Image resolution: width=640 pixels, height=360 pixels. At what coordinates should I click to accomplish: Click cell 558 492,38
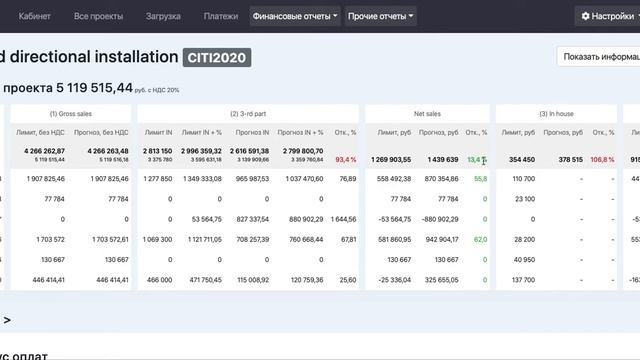tap(394, 179)
